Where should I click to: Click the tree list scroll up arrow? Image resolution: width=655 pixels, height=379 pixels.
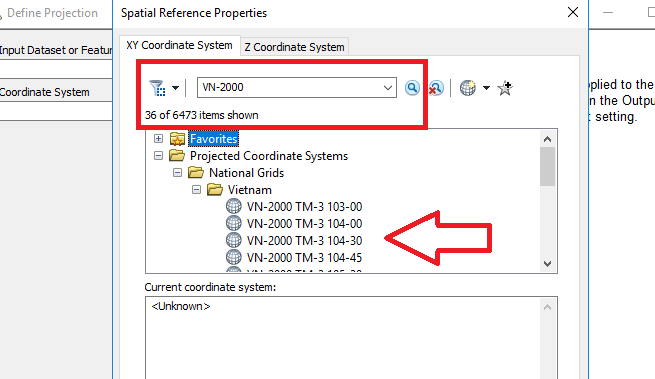548,139
